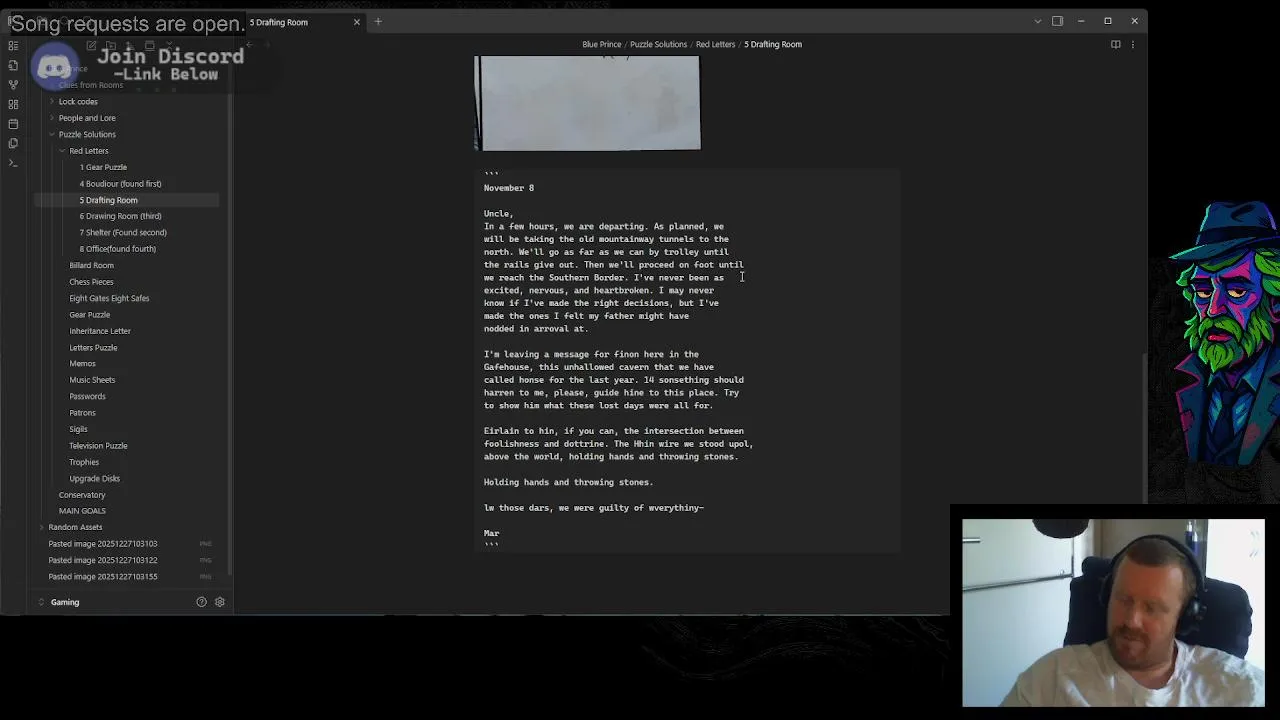Open 8 Office(found fourth) note
Image resolution: width=1280 pixels, height=720 pixels.
[x=117, y=249]
